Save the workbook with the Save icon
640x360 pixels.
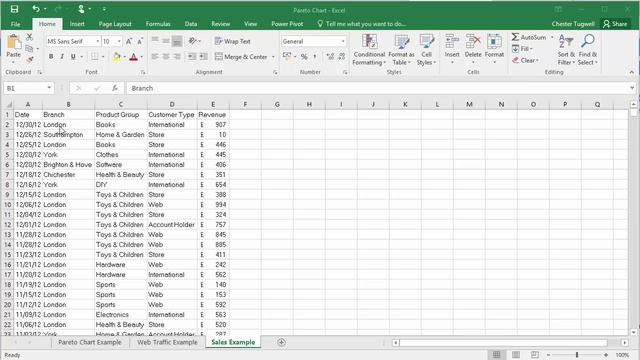[x=14, y=9]
